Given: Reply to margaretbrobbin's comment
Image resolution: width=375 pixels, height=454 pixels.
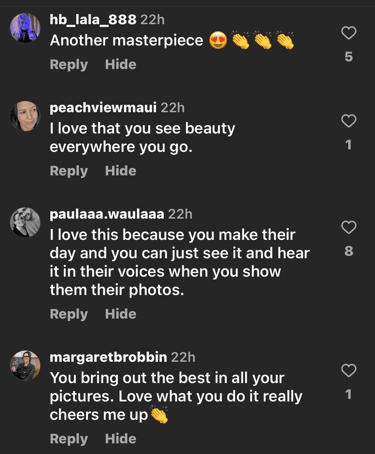Looking at the screenshot, I should [x=69, y=439].
